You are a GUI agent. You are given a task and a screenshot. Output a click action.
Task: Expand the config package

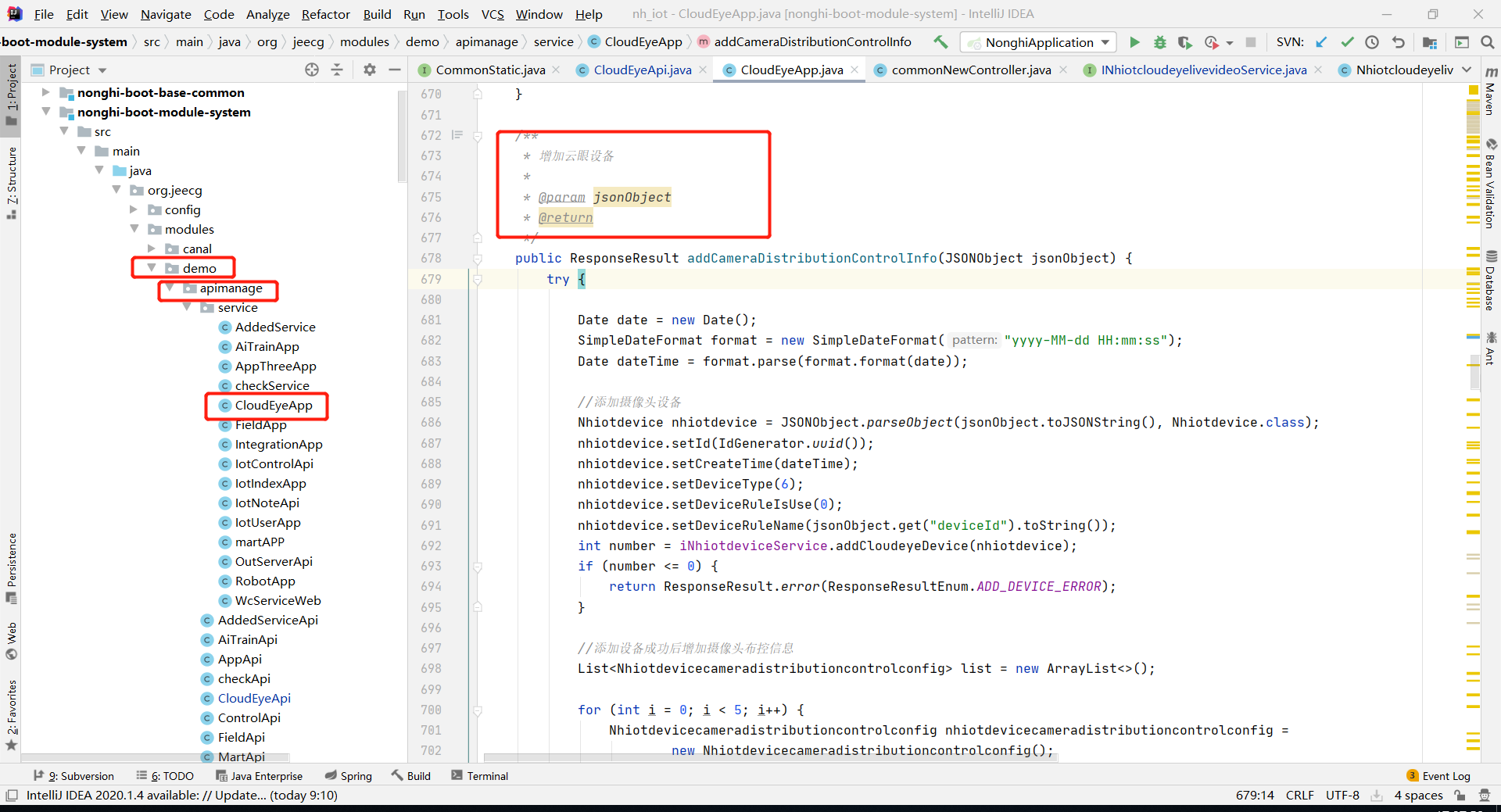pos(134,209)
